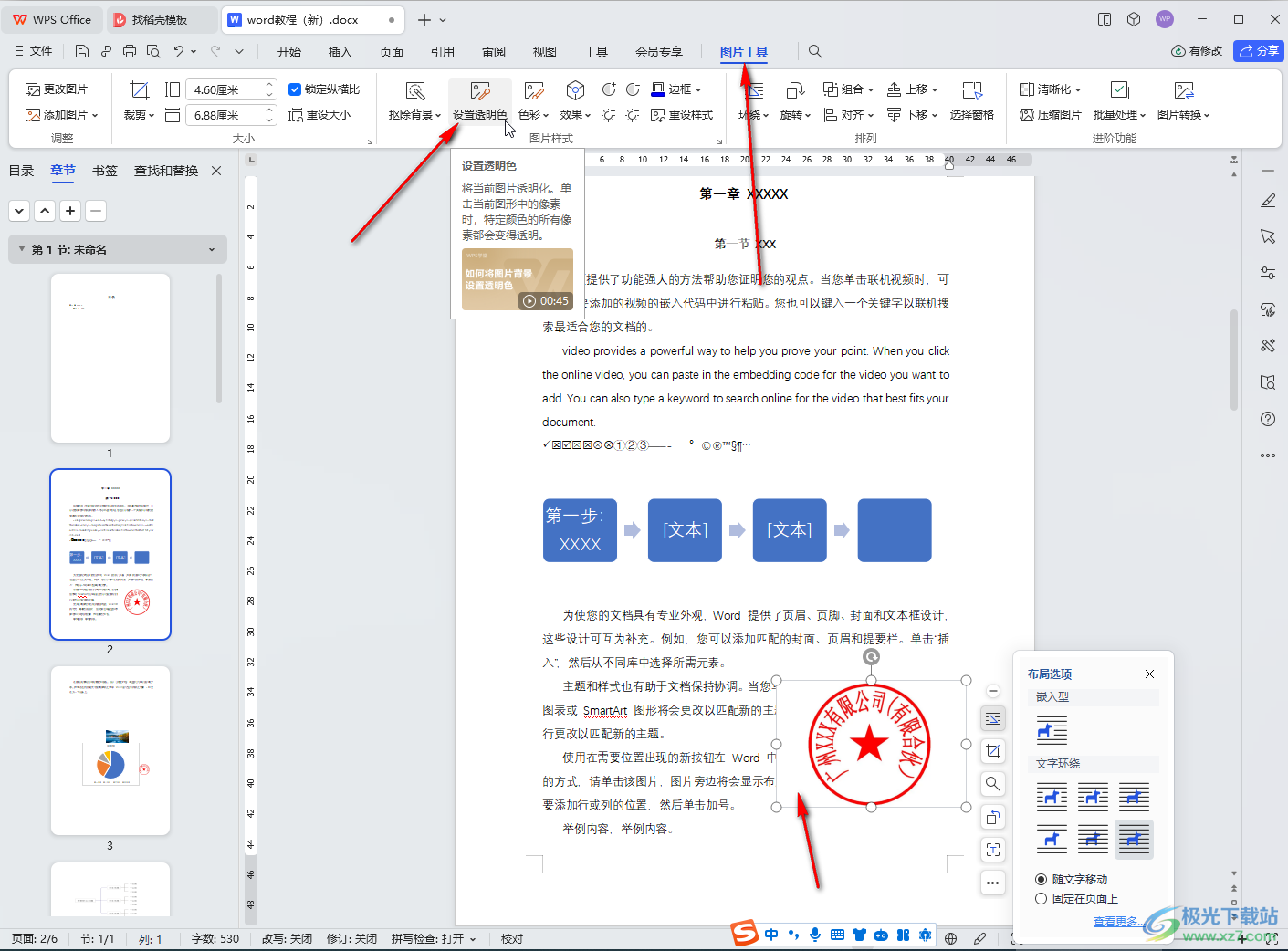Click the save icon in quick access toolbar

pos(82,51)
